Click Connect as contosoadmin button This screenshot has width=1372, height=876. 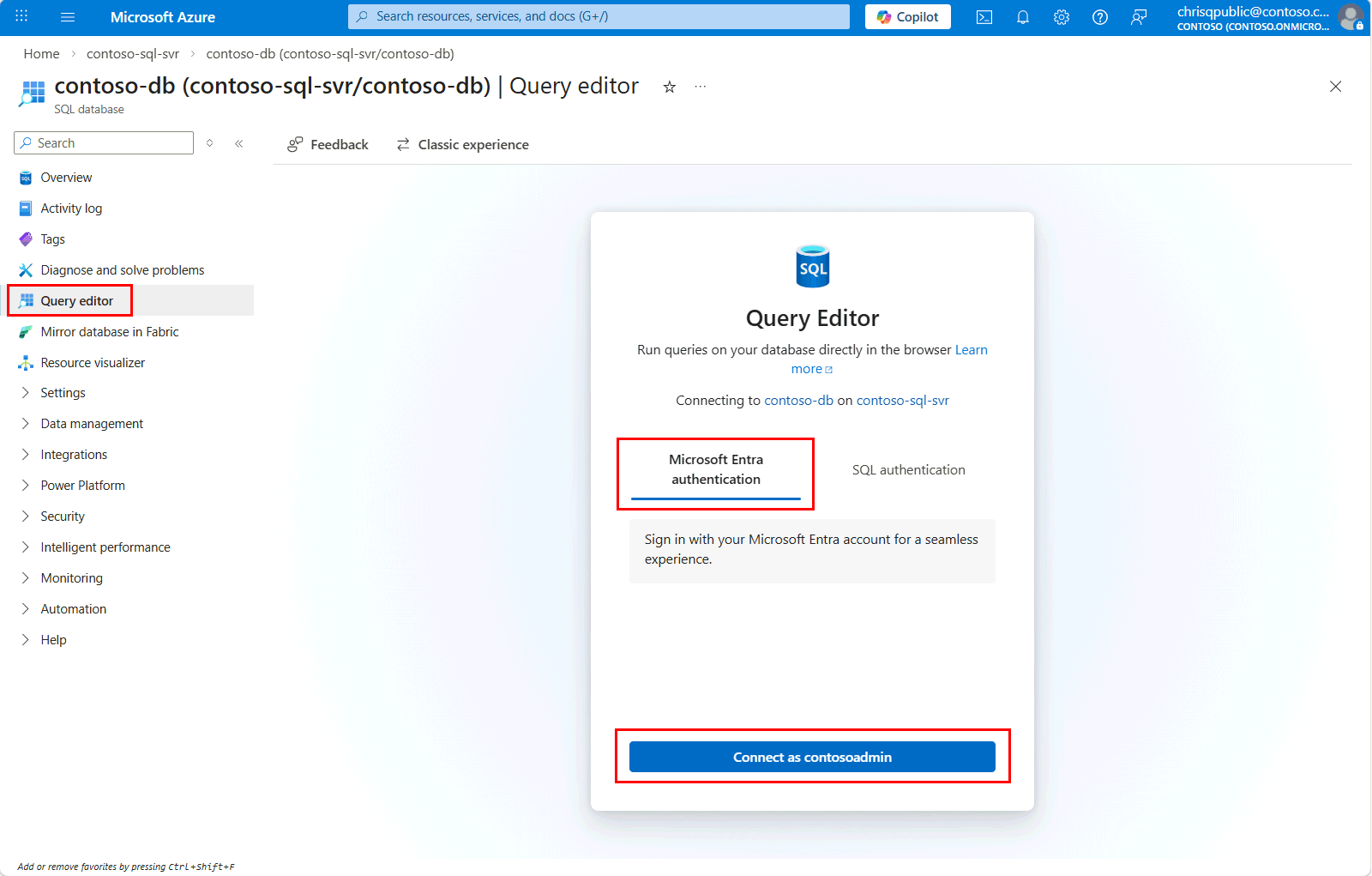coord(812,757)
